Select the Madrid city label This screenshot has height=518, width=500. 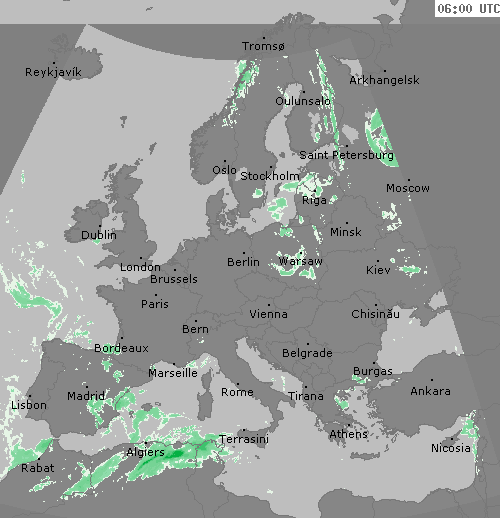(86, 396)
